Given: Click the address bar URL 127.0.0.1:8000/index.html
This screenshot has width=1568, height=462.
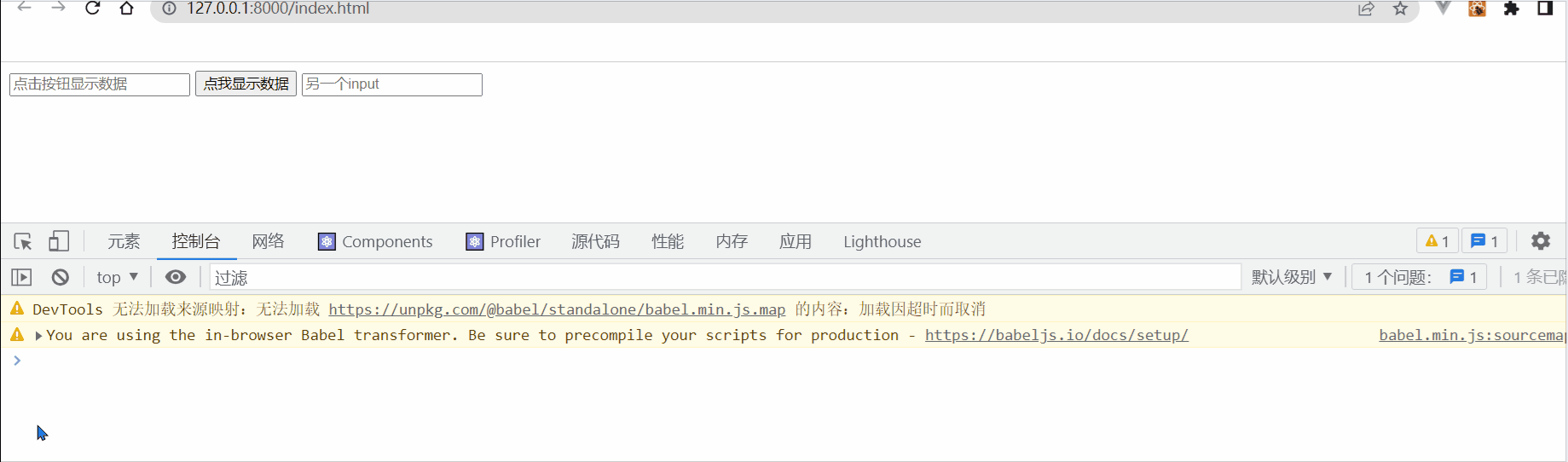Looking at the screenshot, I should click(278, 9).
